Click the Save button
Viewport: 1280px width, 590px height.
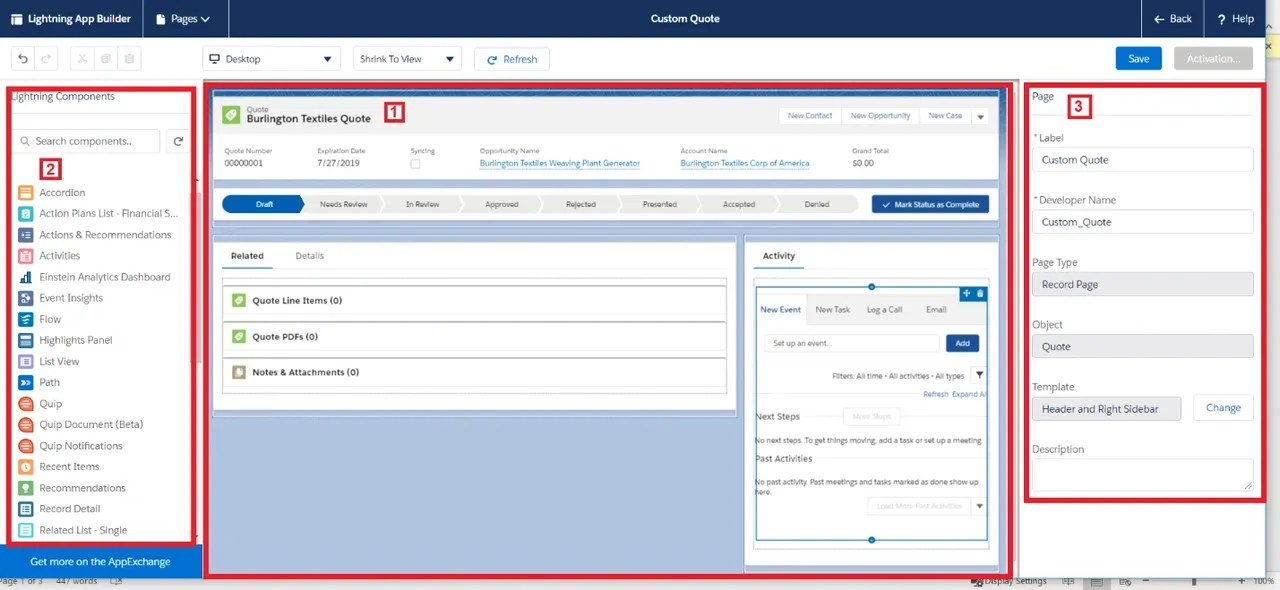[x=1138, y=59]
